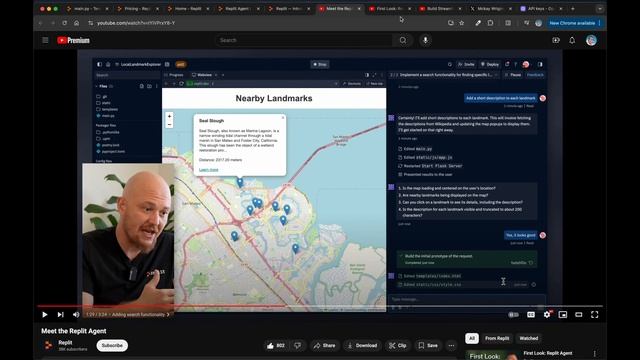Viewport: 640px width, 360px height.
Task: Switch to the 'API keys' browser tab
Action: (540, 9)
